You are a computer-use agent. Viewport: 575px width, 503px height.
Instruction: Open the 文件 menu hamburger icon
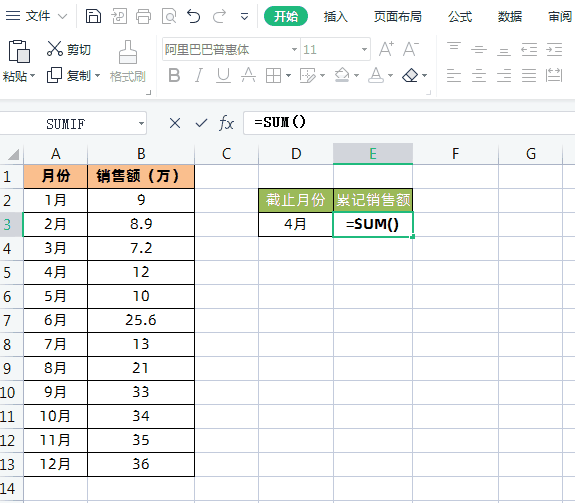tap(13, 16)
